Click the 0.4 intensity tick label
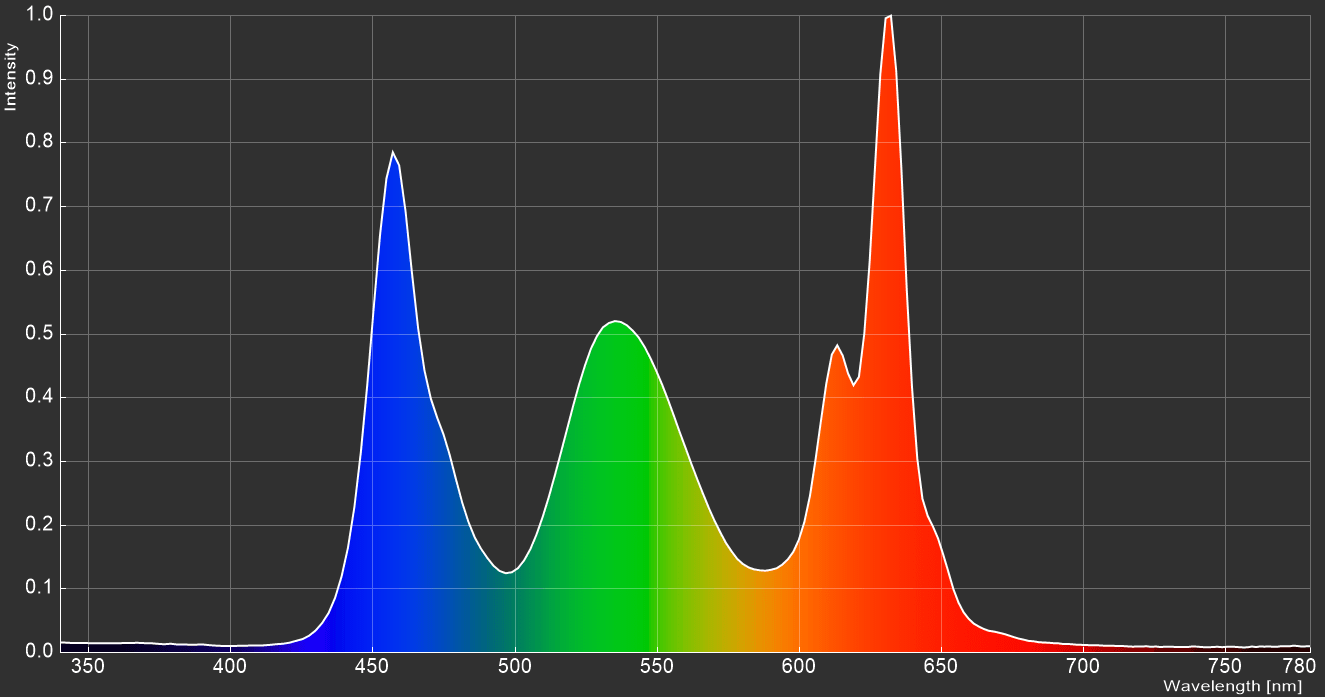Screen dimensions: 1325x697 tap(41, 397)
